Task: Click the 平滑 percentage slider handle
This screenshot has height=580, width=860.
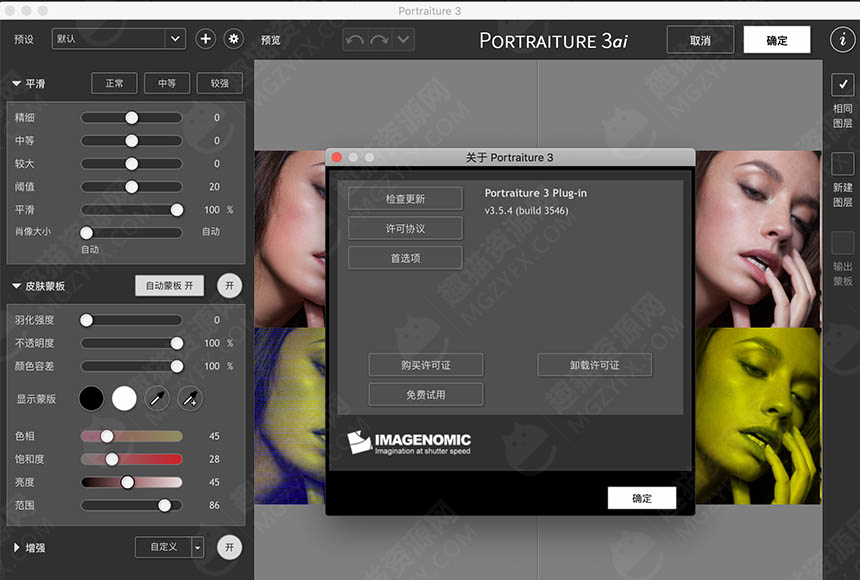Action: [177, 210]
